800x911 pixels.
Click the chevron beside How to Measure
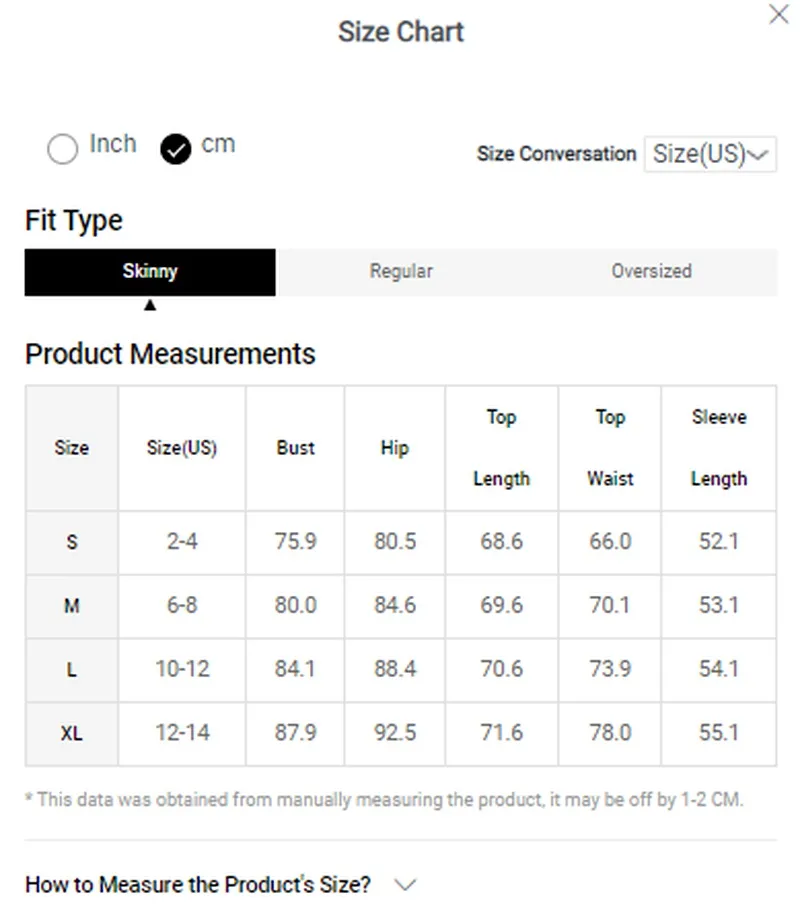click(406, 885)
